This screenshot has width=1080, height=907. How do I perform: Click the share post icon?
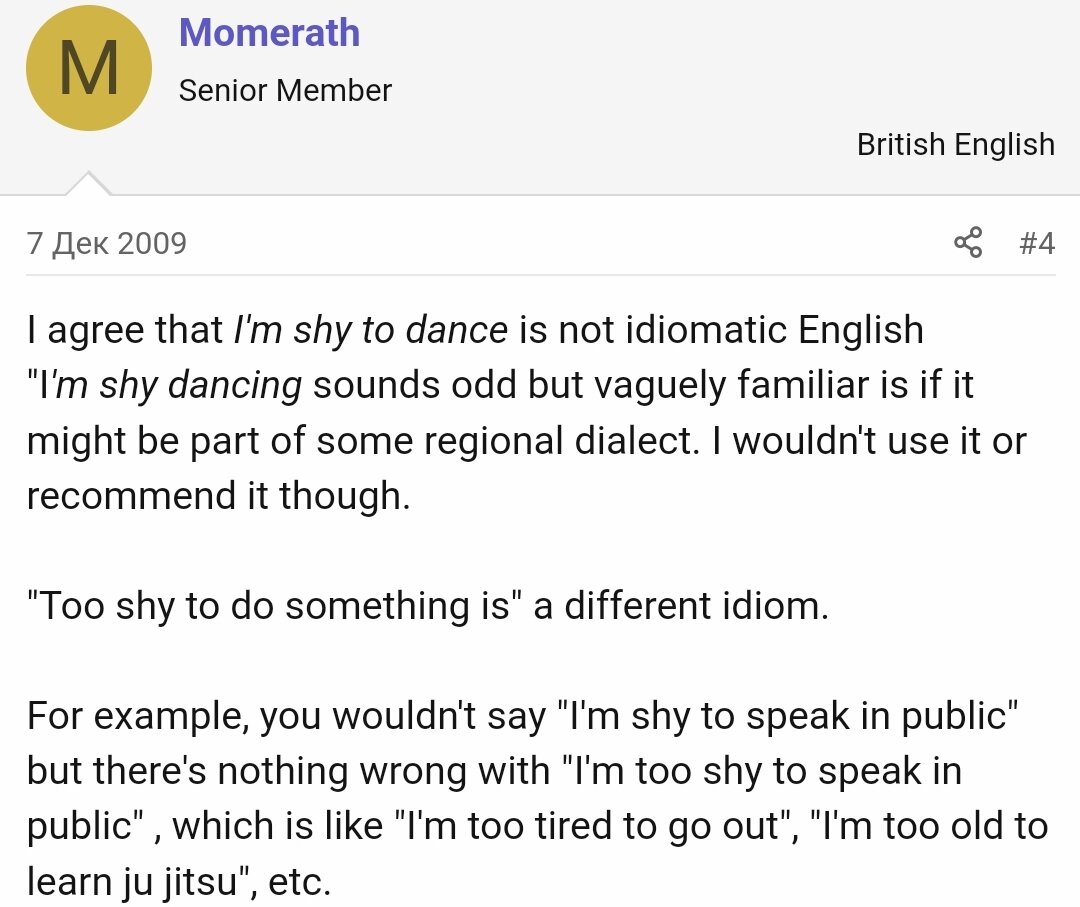pyautogui.click(x=967, y=243)
